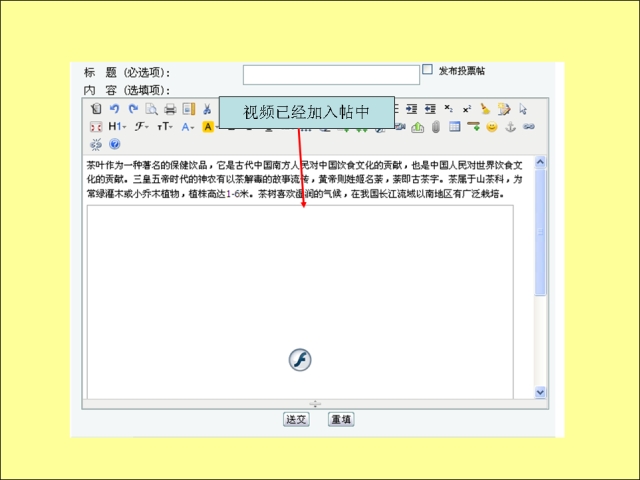Viewport: 640px width, 480px height.
Task: Click the subscript x₂ icon
Action: click(449, 109)
